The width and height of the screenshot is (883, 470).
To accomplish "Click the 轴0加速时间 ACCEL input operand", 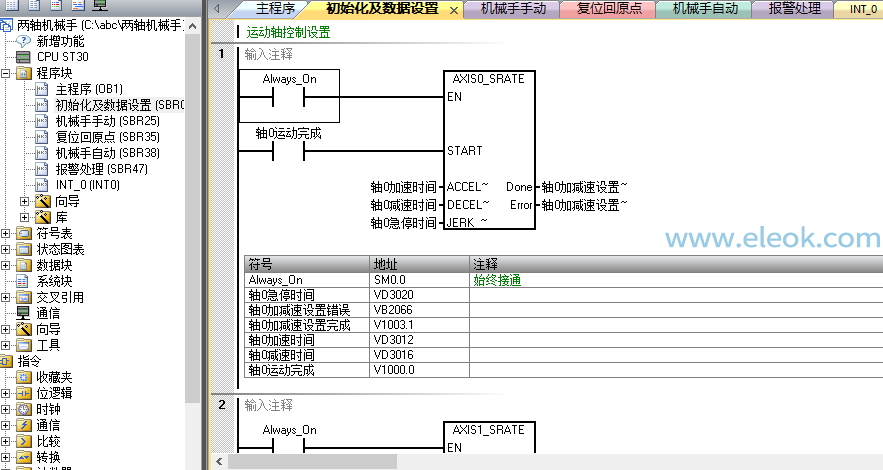I will (x=403, y=187).
